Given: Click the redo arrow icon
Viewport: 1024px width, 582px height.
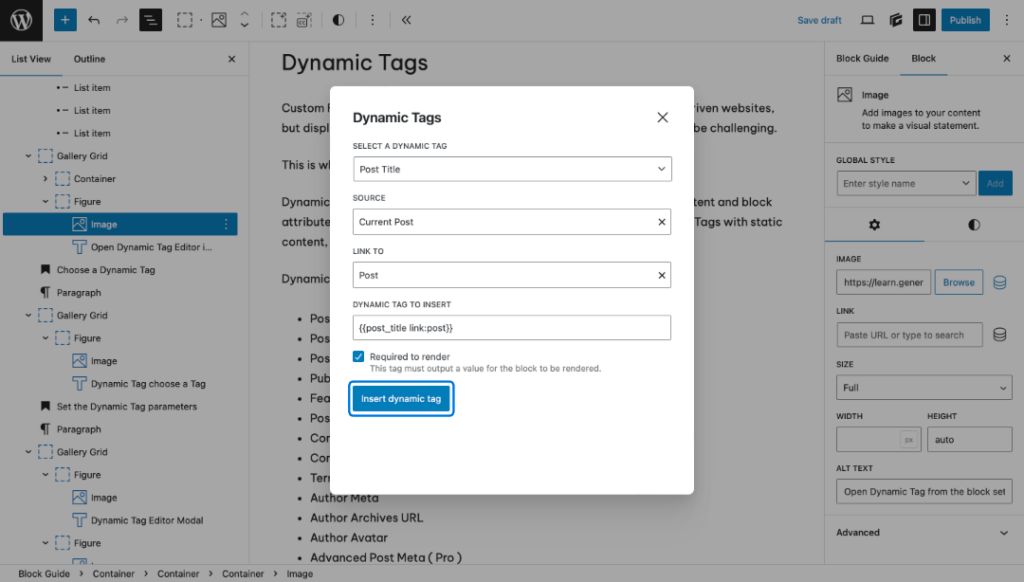Looking at the screenshot, I should click(122, 20).
